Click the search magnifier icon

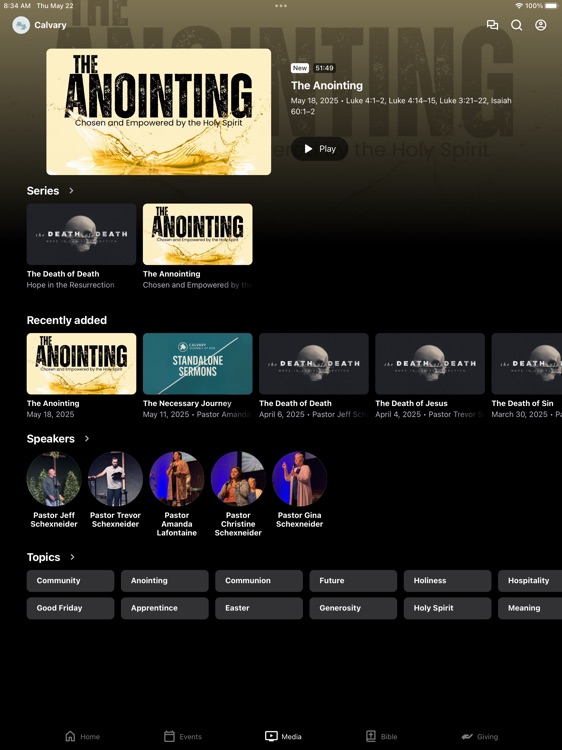517,25
